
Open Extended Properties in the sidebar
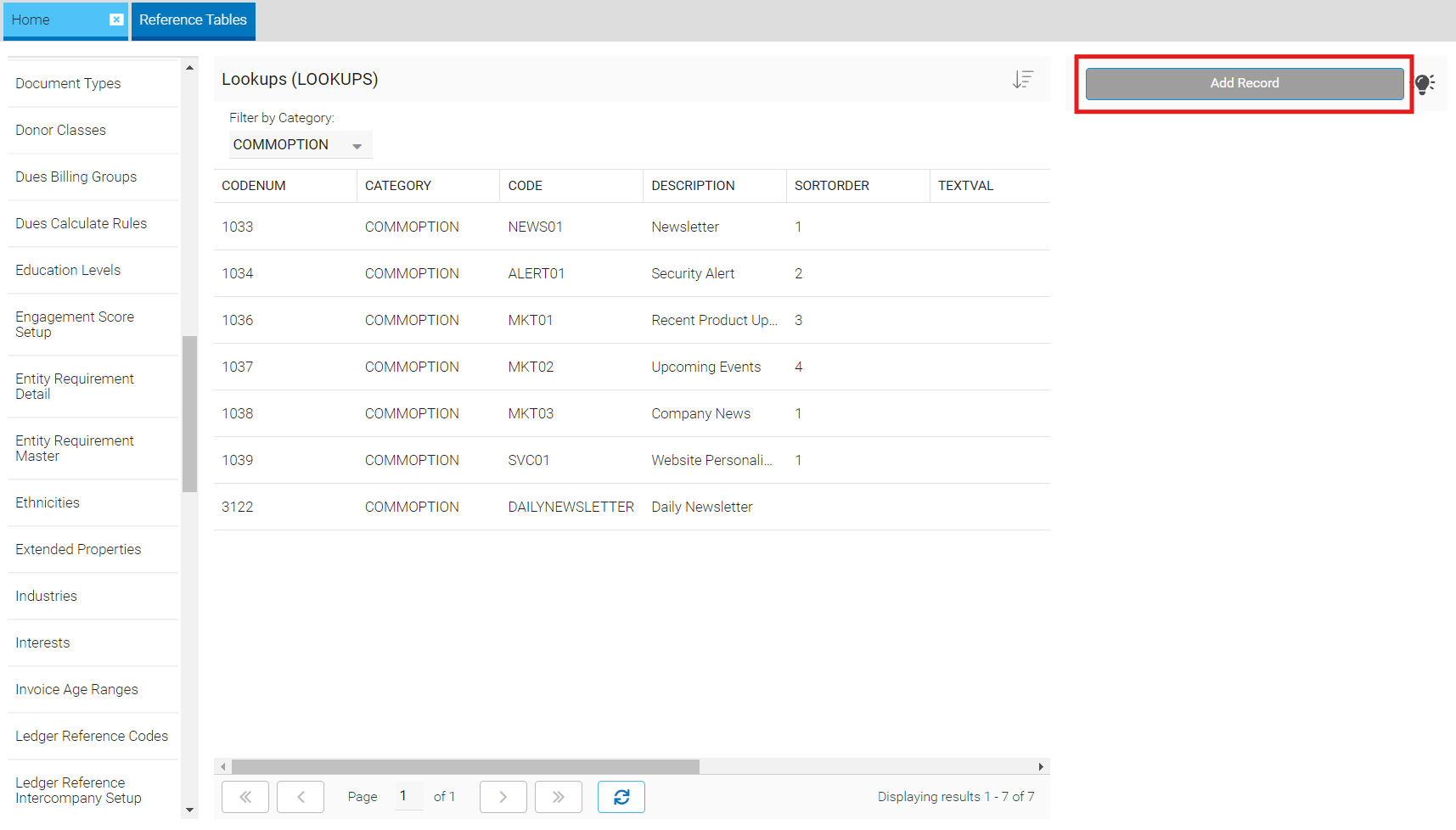click(93, 549)
